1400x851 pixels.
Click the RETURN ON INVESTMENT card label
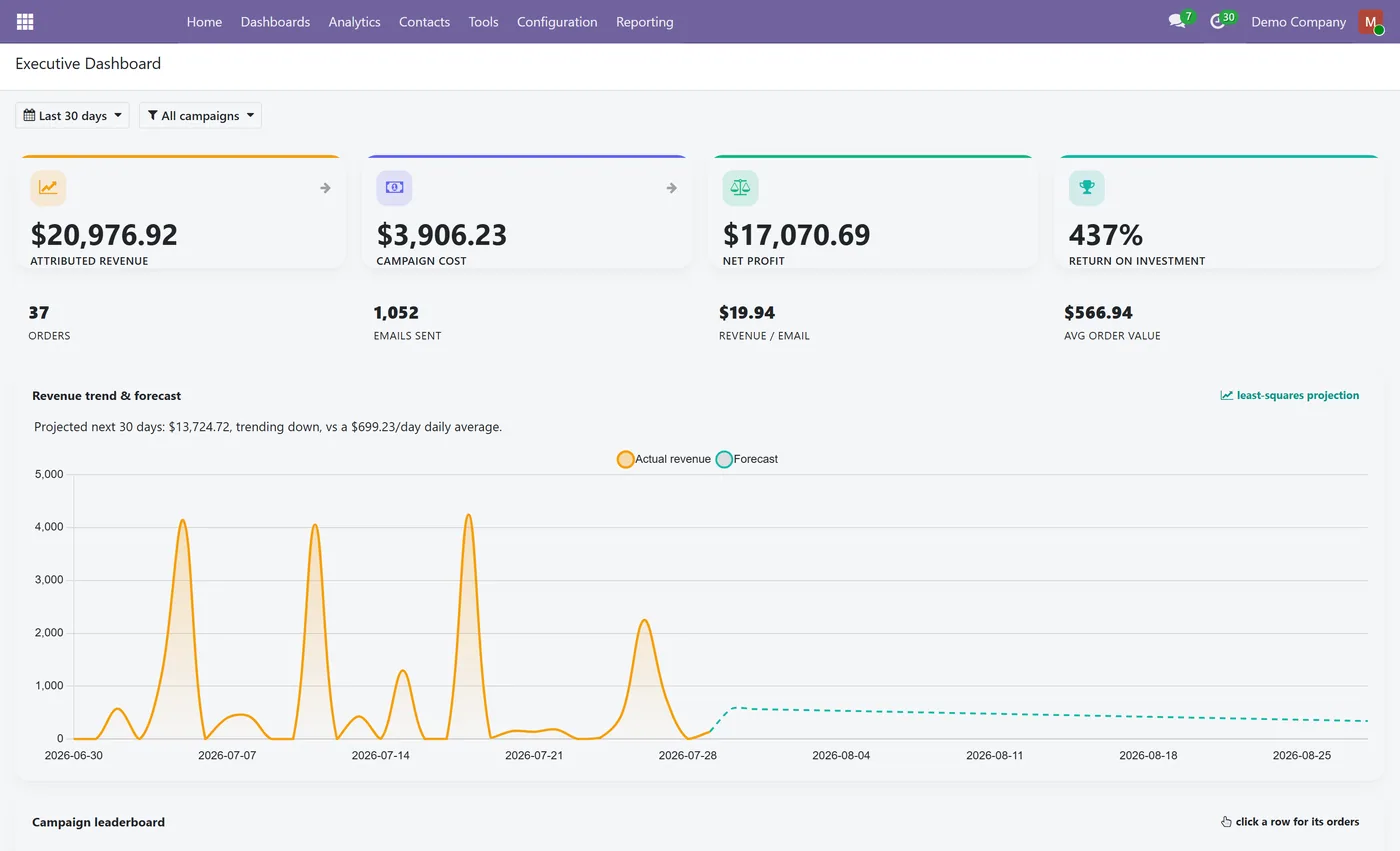[x=1137, y=261]
